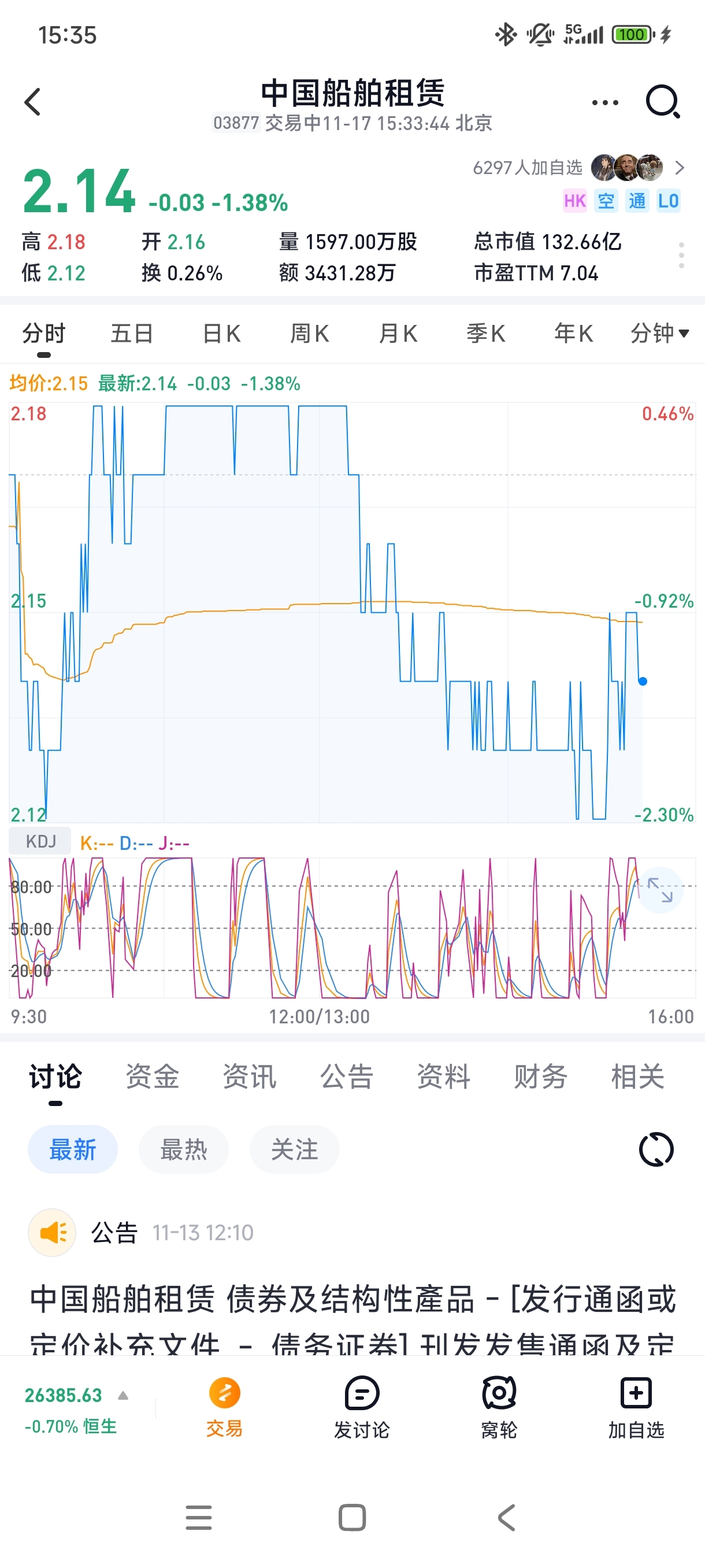Switch to the 最热 filter chip

183,1149
